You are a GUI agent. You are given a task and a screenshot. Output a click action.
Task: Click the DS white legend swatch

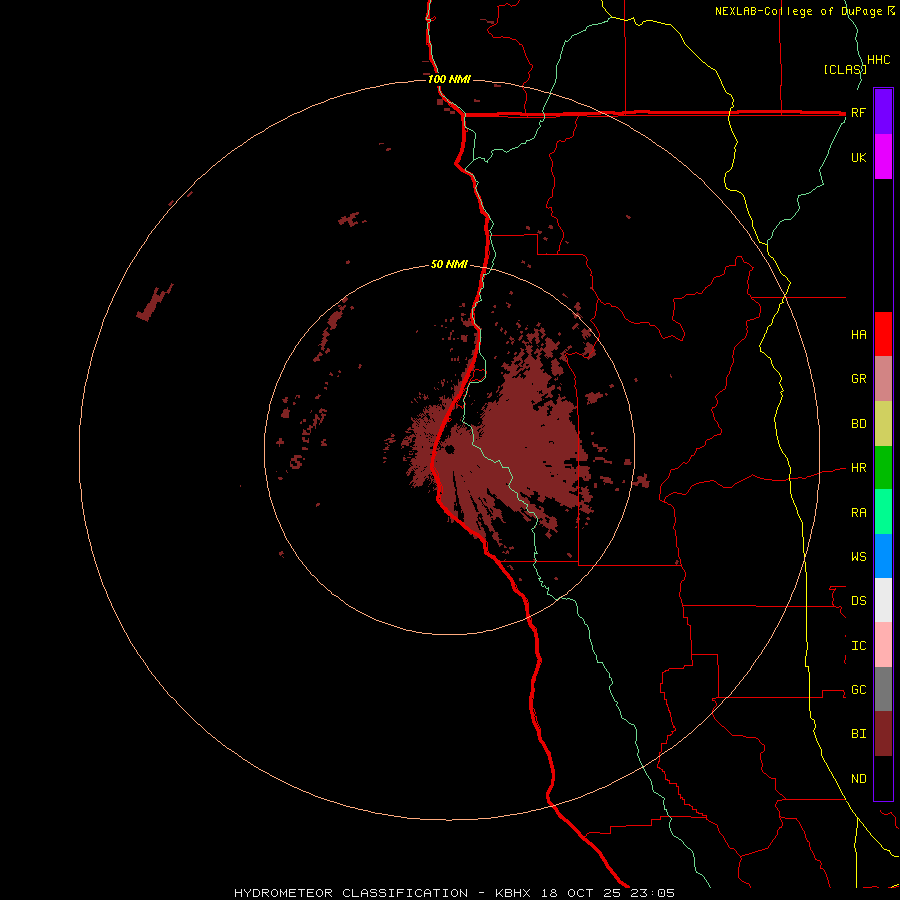883,600
